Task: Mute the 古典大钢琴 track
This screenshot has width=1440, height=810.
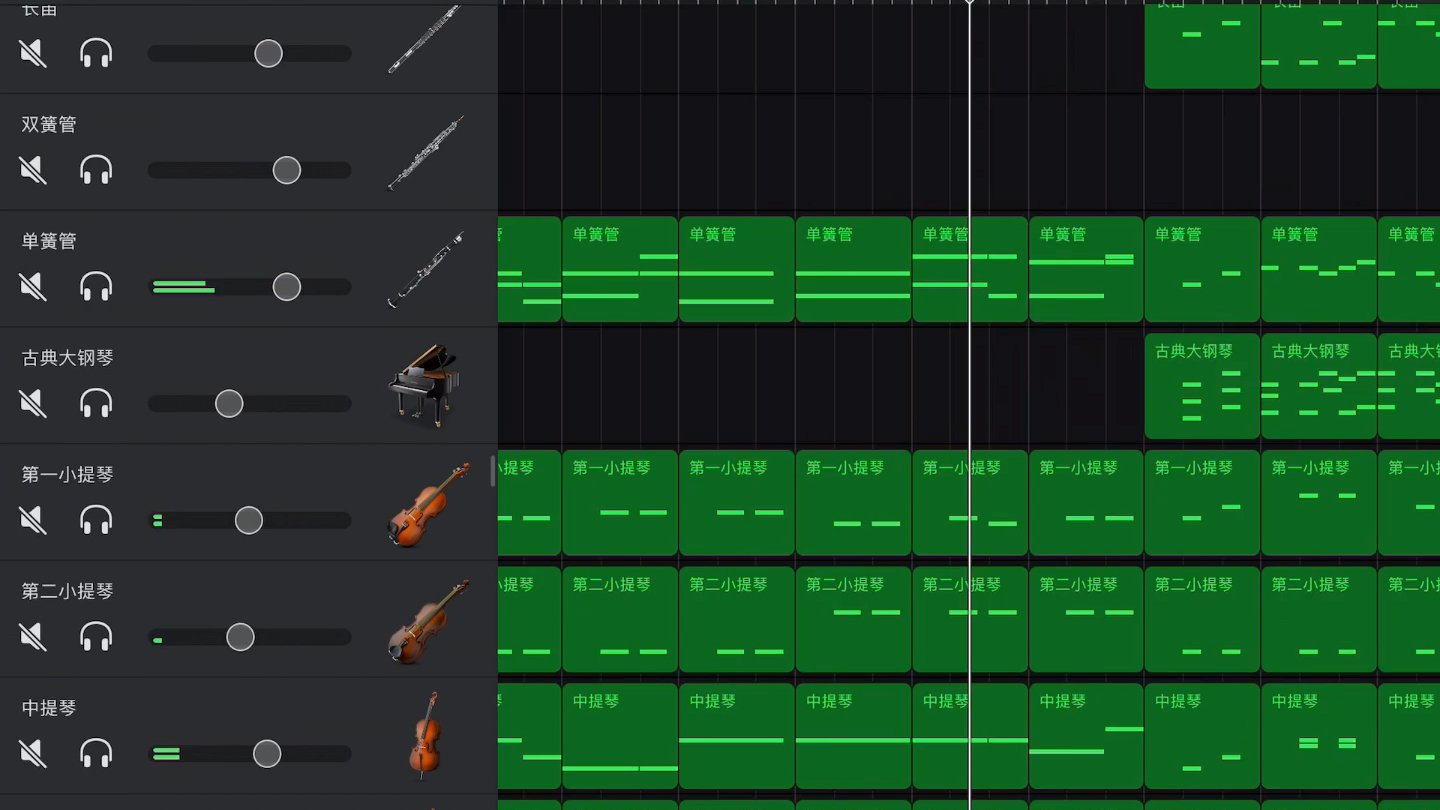Action: pos(33,403)
